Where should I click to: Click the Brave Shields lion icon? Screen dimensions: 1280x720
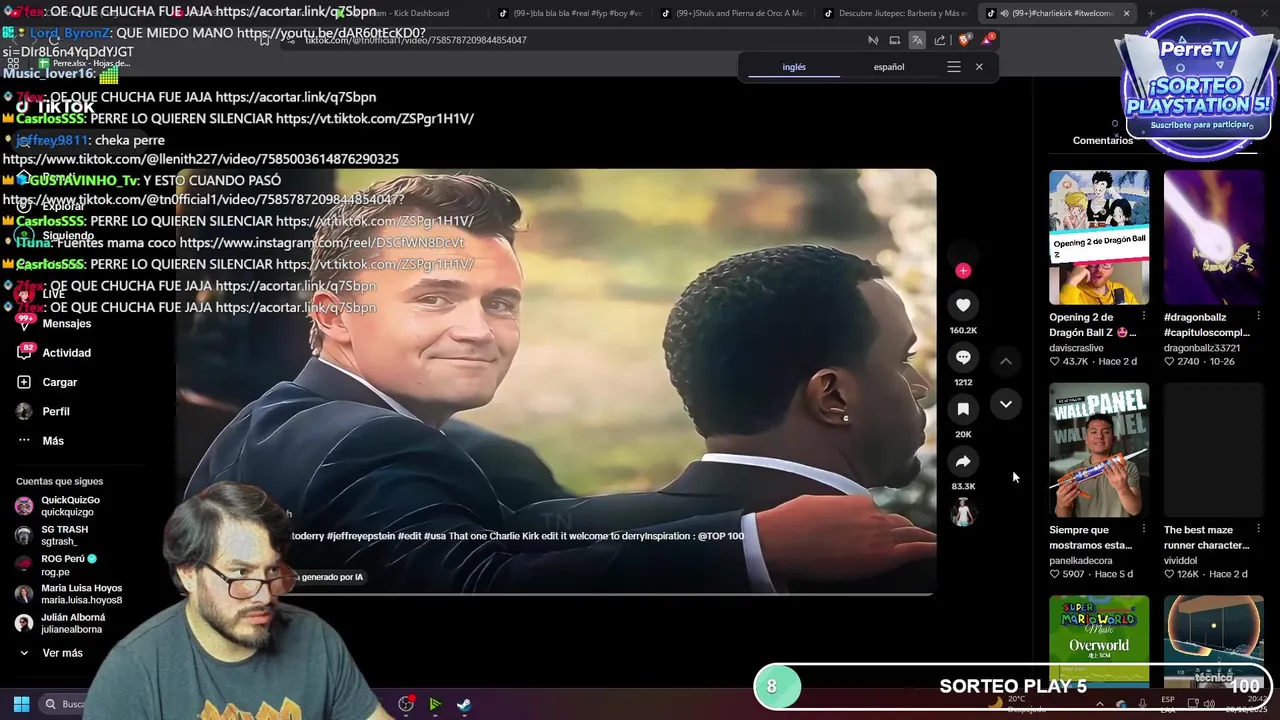pyautogui.click(x=964, y=40)
